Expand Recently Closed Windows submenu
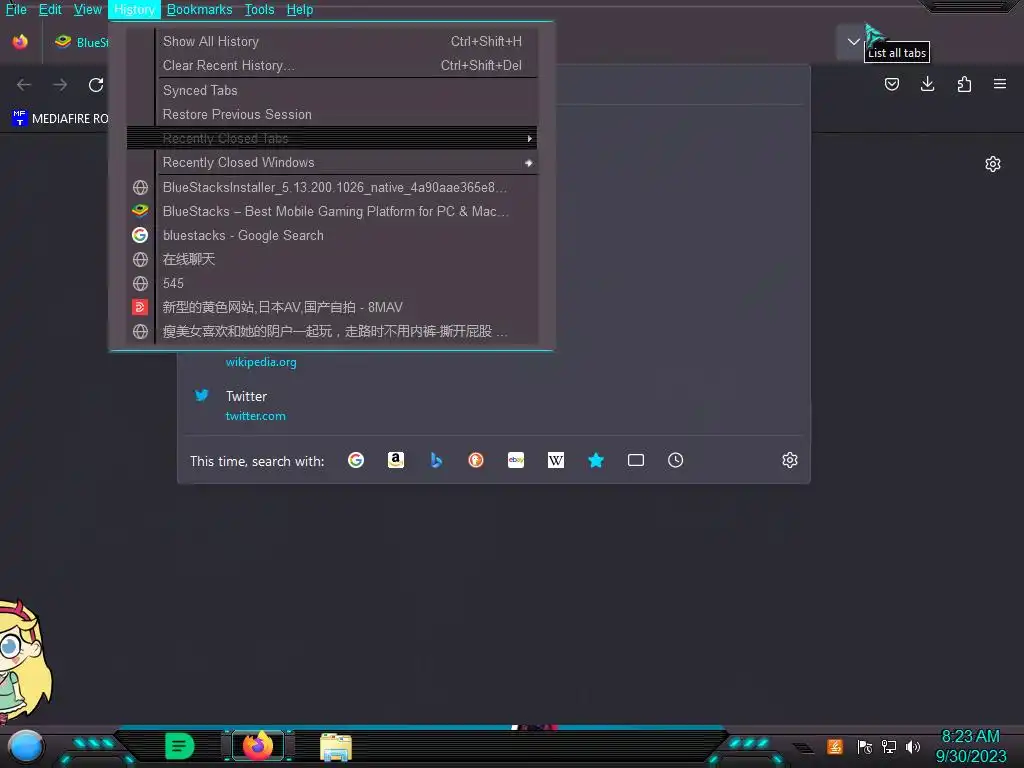 pos(332,163)
